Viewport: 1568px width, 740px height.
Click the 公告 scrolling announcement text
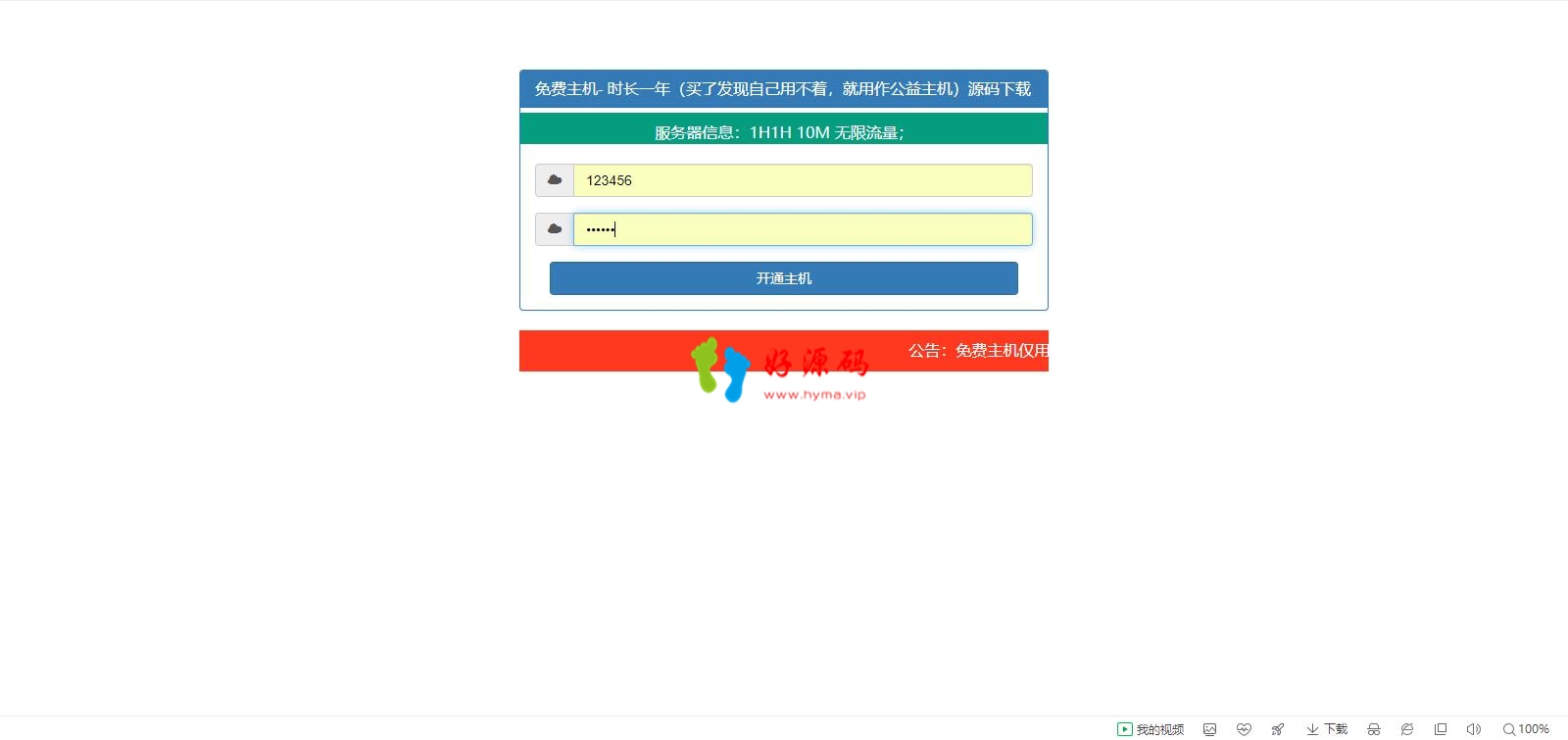(978, 351)
